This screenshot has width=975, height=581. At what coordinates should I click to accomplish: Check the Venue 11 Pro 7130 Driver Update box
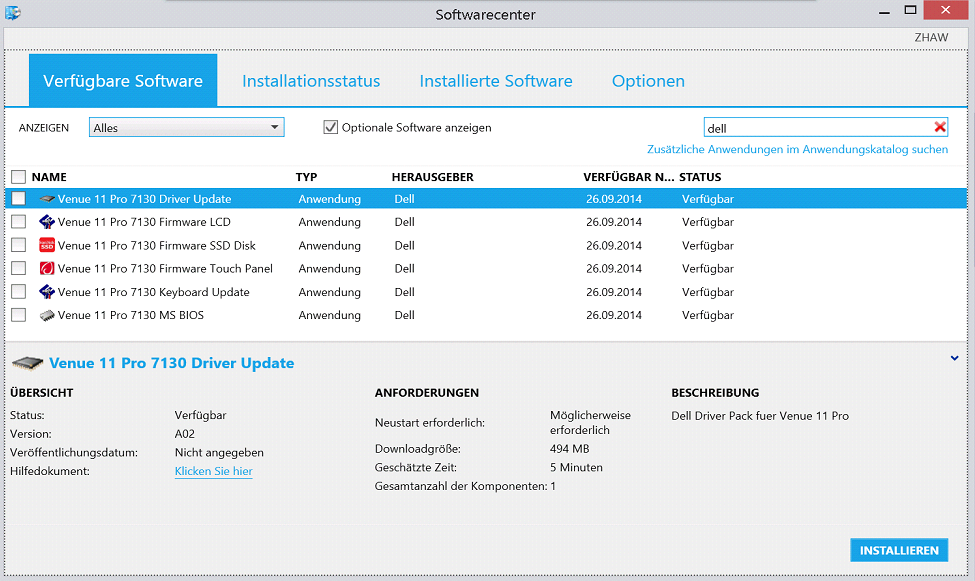tap(19, 199)
